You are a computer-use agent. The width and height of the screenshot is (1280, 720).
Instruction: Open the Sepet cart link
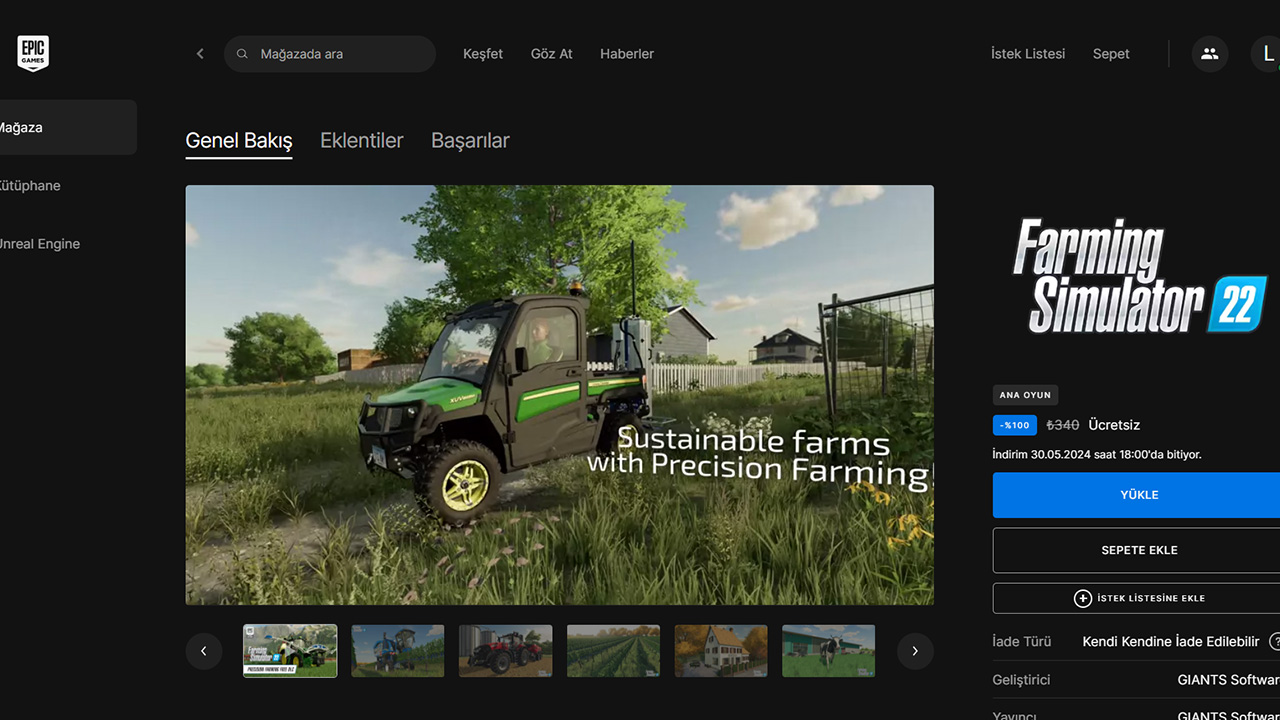pyautogui.click(x=1111, y=54)
